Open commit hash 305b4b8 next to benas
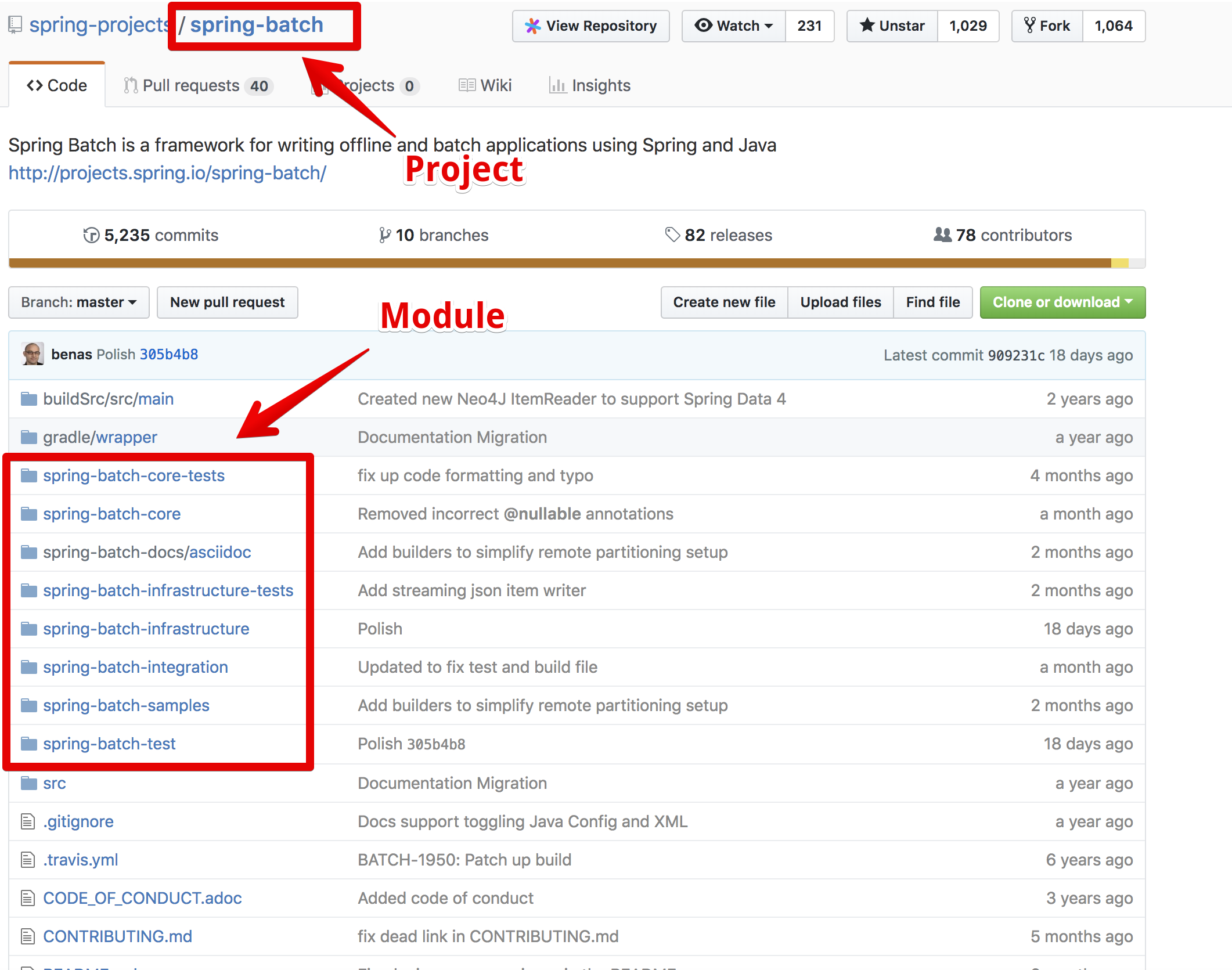 click(169, 355)
